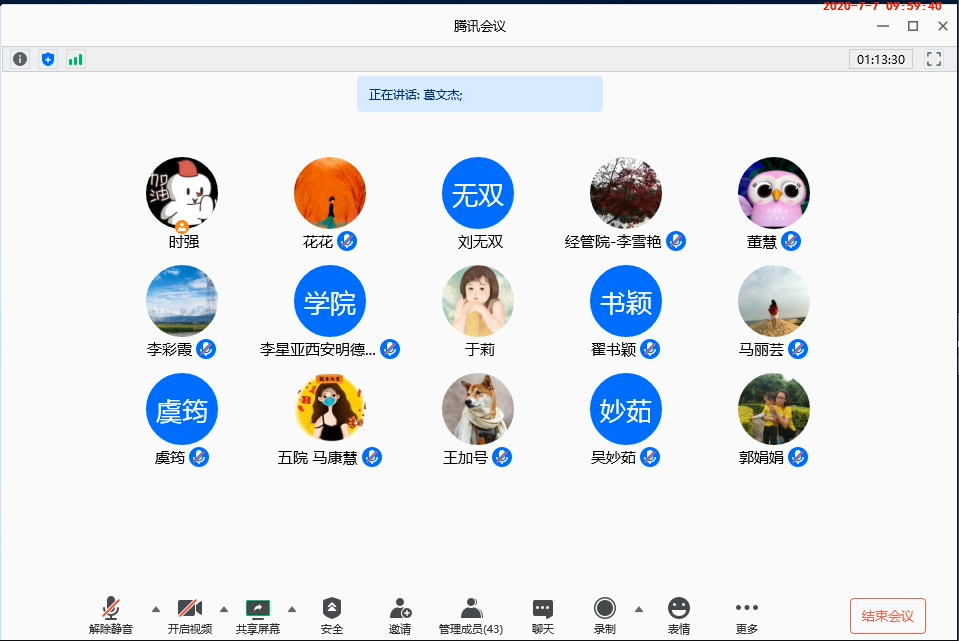The width and height of the screenshot is (959, 641).
Task: Expand audio options arrow beside 解除静音
Action: (x=155, y=608)
